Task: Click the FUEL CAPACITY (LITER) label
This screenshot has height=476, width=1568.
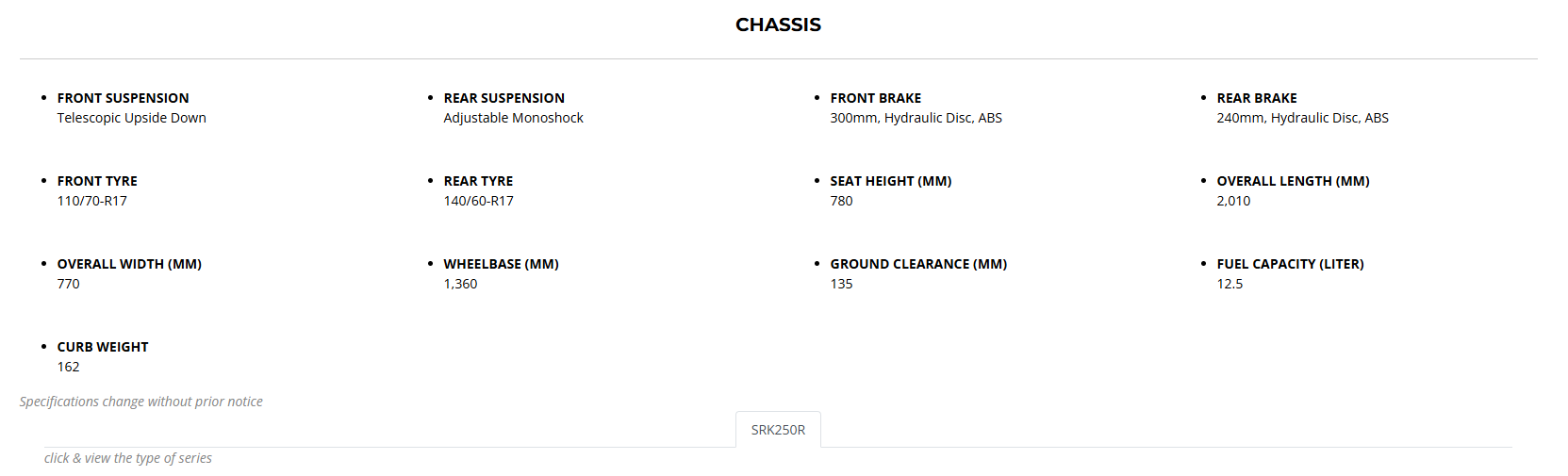Action: [x=1290, y=264]
